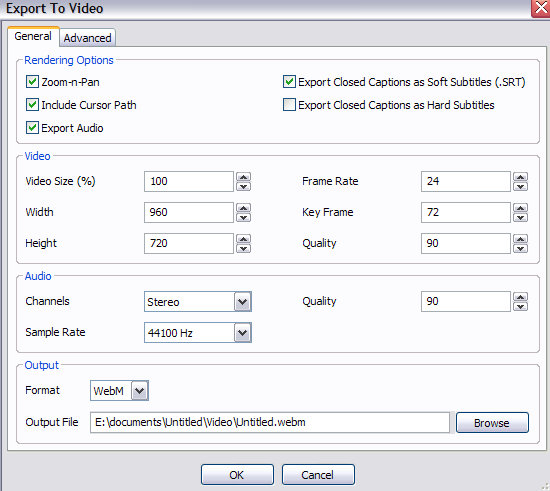Switch to the Advanced tab
The height and width of the screenshot is (491, 550).
tap(87, 38)
